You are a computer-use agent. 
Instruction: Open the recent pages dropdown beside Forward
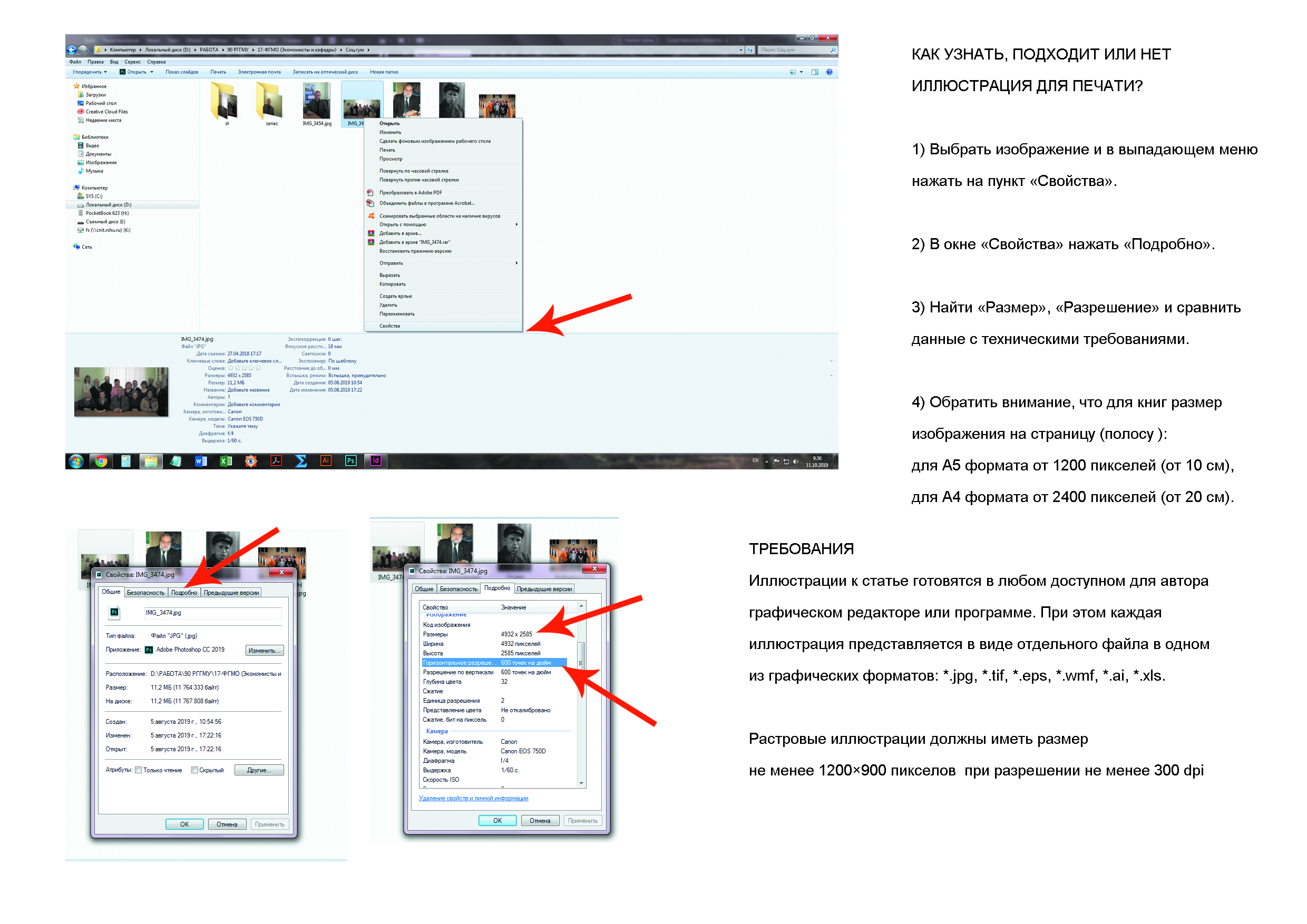click(x=91, y=50)
